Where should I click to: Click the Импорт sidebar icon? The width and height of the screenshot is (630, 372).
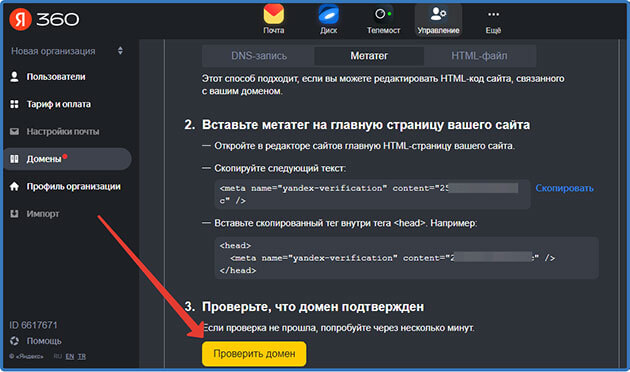[14, 214]
